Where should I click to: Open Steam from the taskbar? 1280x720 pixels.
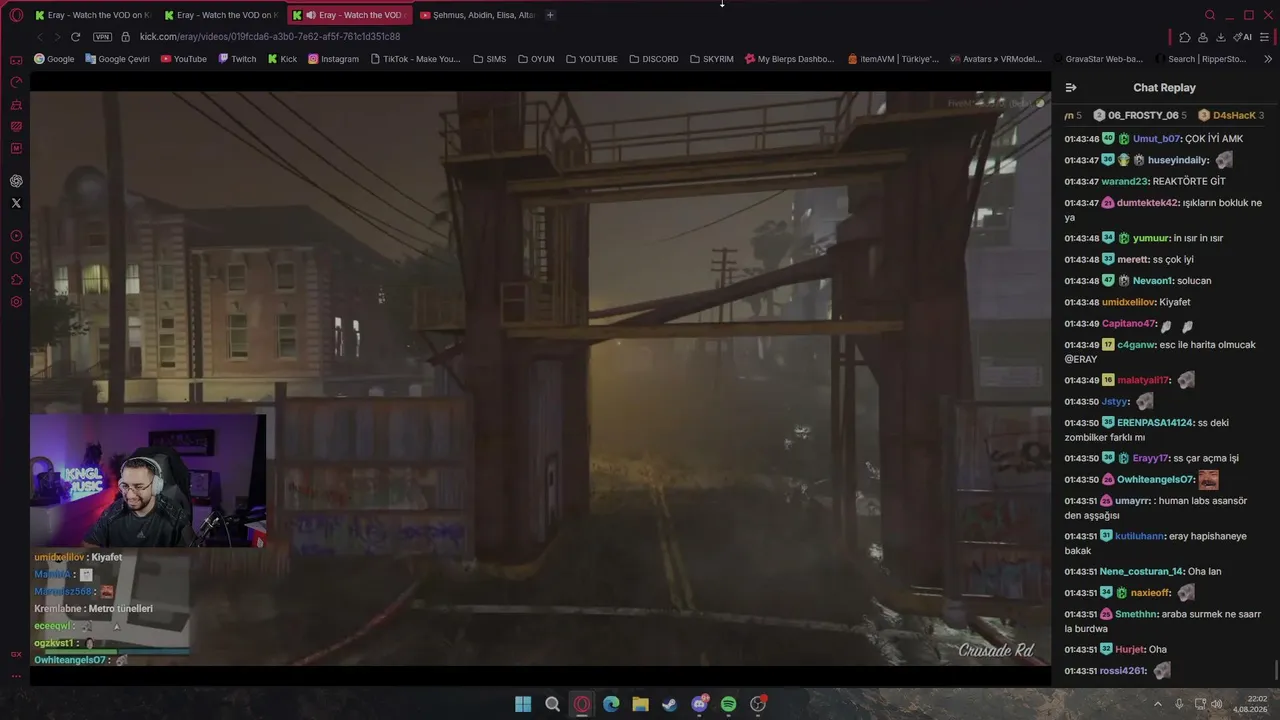pos(669,704)
